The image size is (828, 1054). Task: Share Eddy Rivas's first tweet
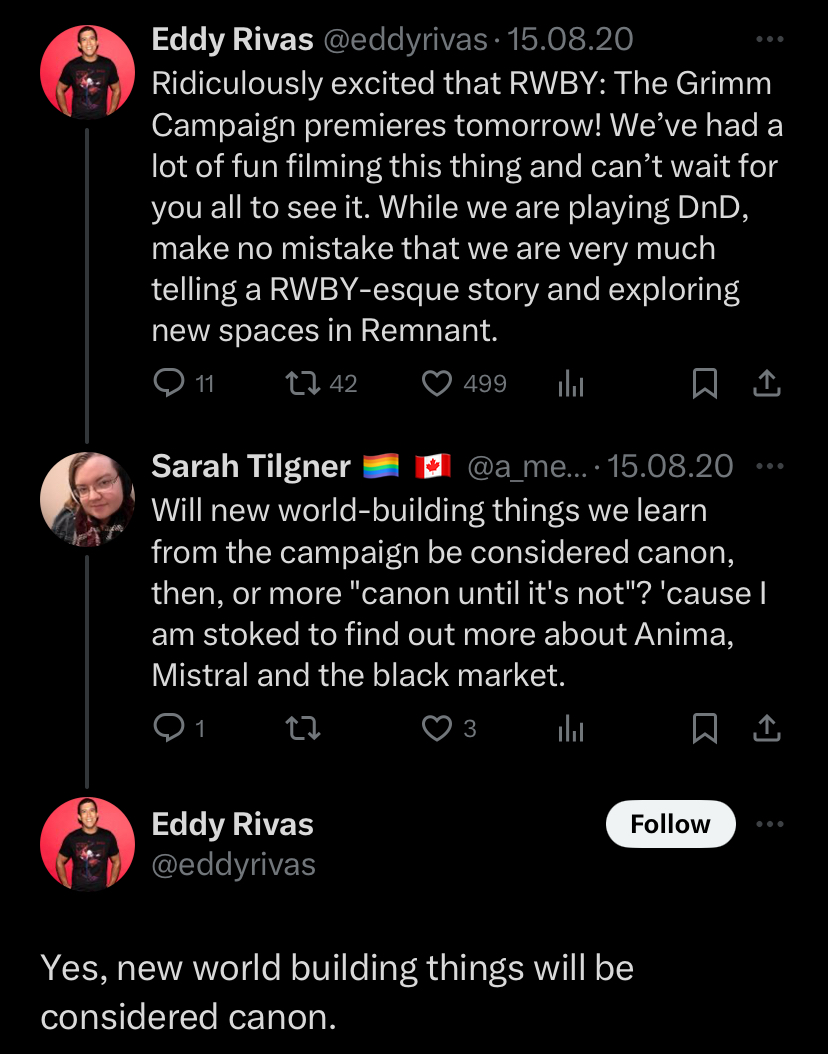(x=767, y=383)
